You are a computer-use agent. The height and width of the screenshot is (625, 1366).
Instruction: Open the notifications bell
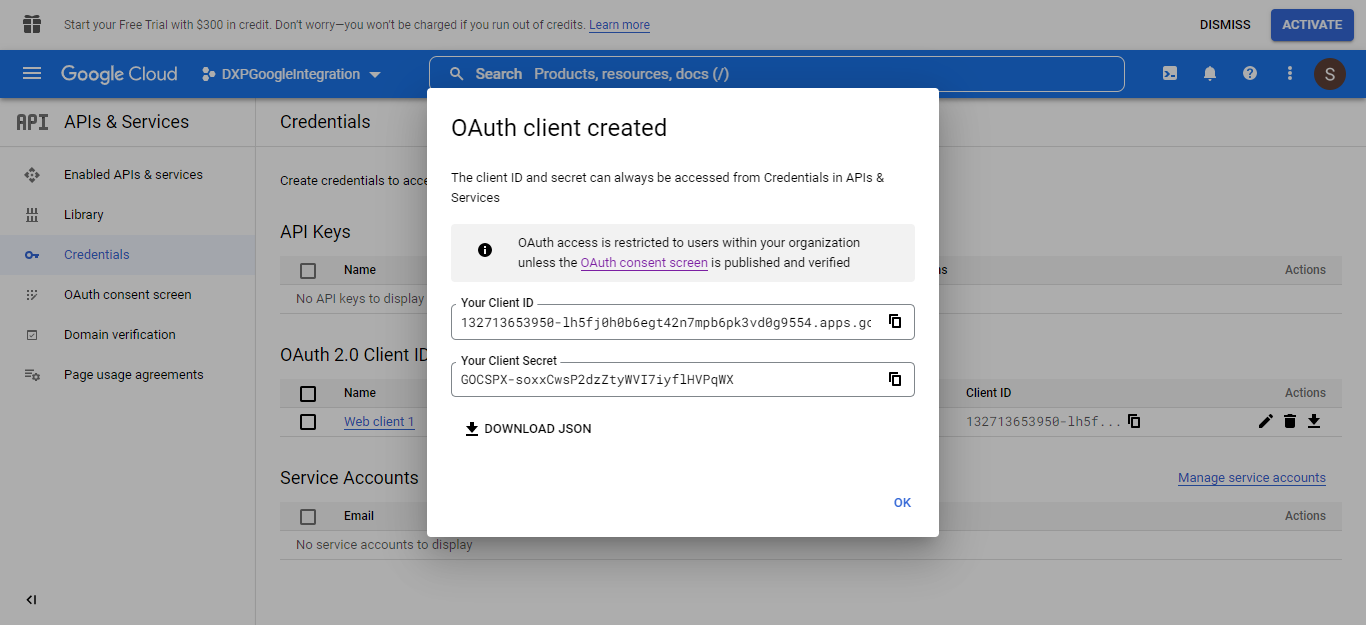pos(1210,74)
